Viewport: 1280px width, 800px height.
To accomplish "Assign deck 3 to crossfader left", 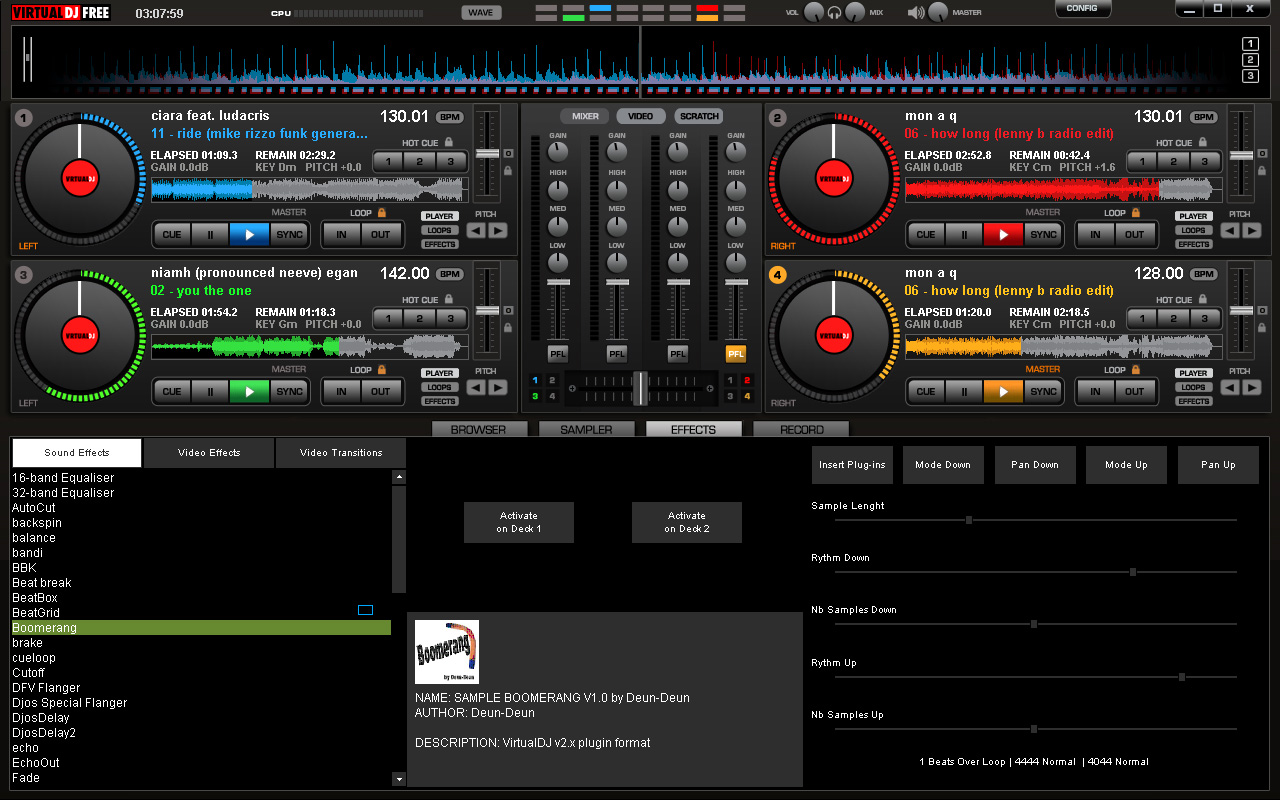I will [x=535, y=397].
